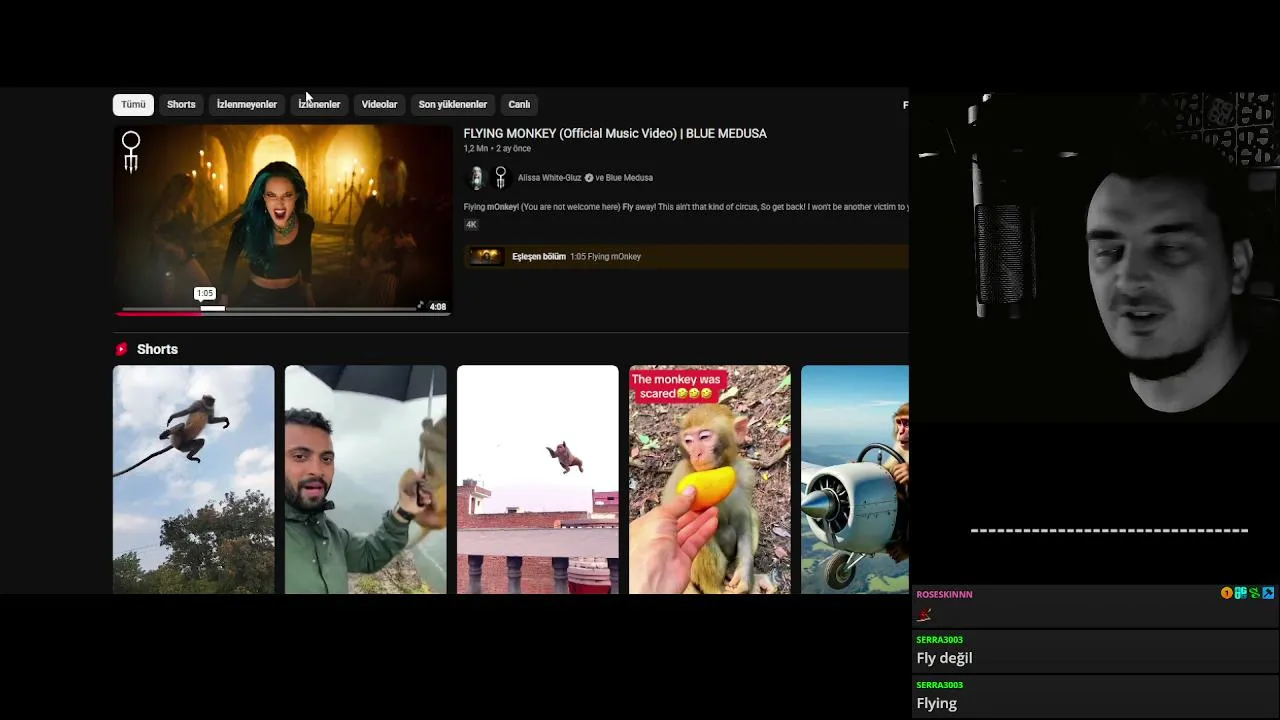Open the Blue Medusa channel link
This screenshot has width=1280, height=720.
pyautogui.click(x=628, y=178)
